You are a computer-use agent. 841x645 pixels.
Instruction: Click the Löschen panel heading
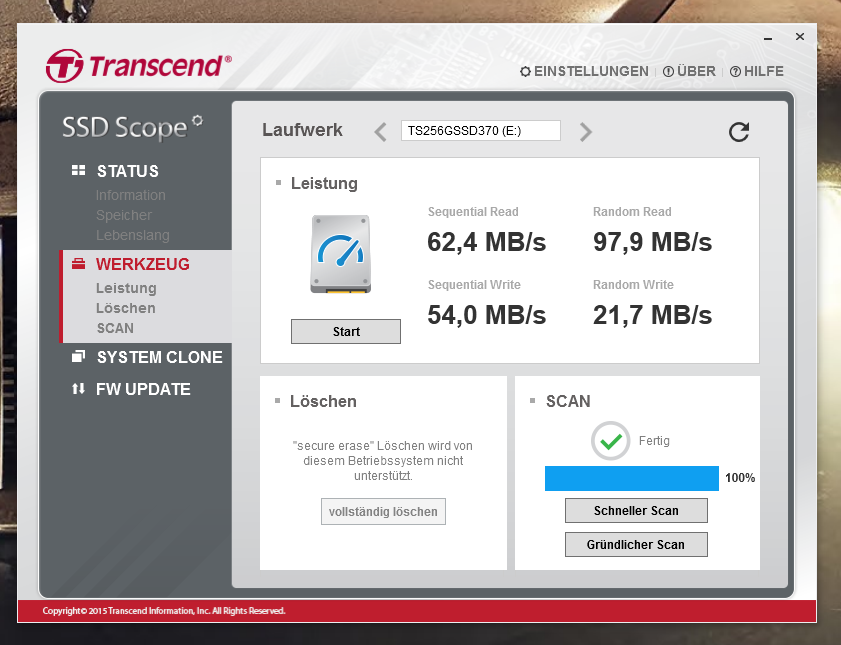pyautogui.click(x=323, y=401)
